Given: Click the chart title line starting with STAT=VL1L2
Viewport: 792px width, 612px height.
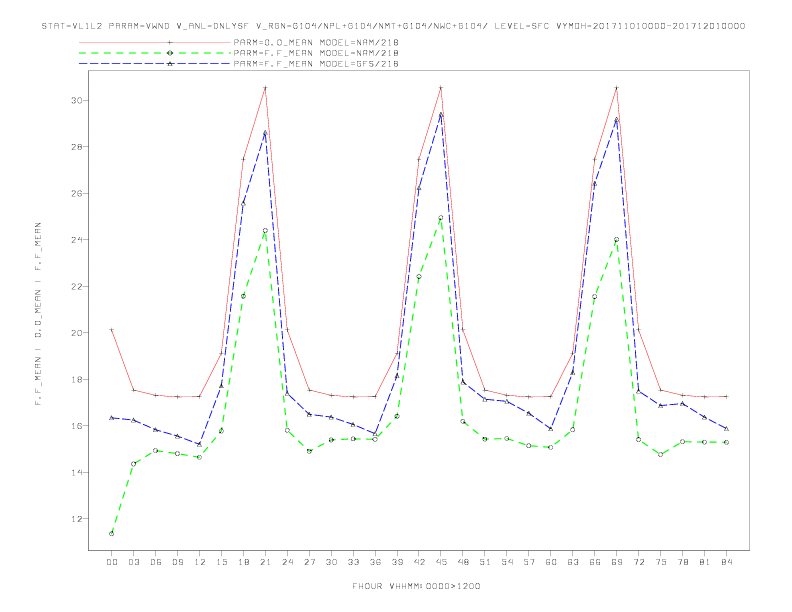Looking at the screenshot, I should pyautogui.click(x=393, y=26).
